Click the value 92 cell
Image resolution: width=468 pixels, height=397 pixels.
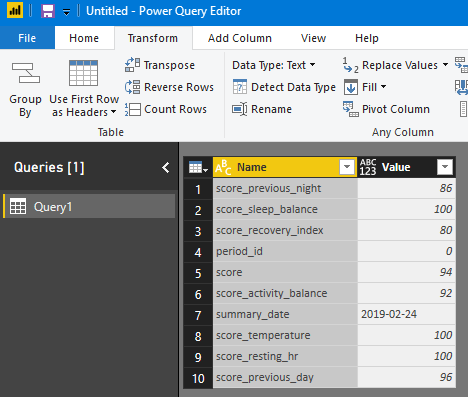406,293
